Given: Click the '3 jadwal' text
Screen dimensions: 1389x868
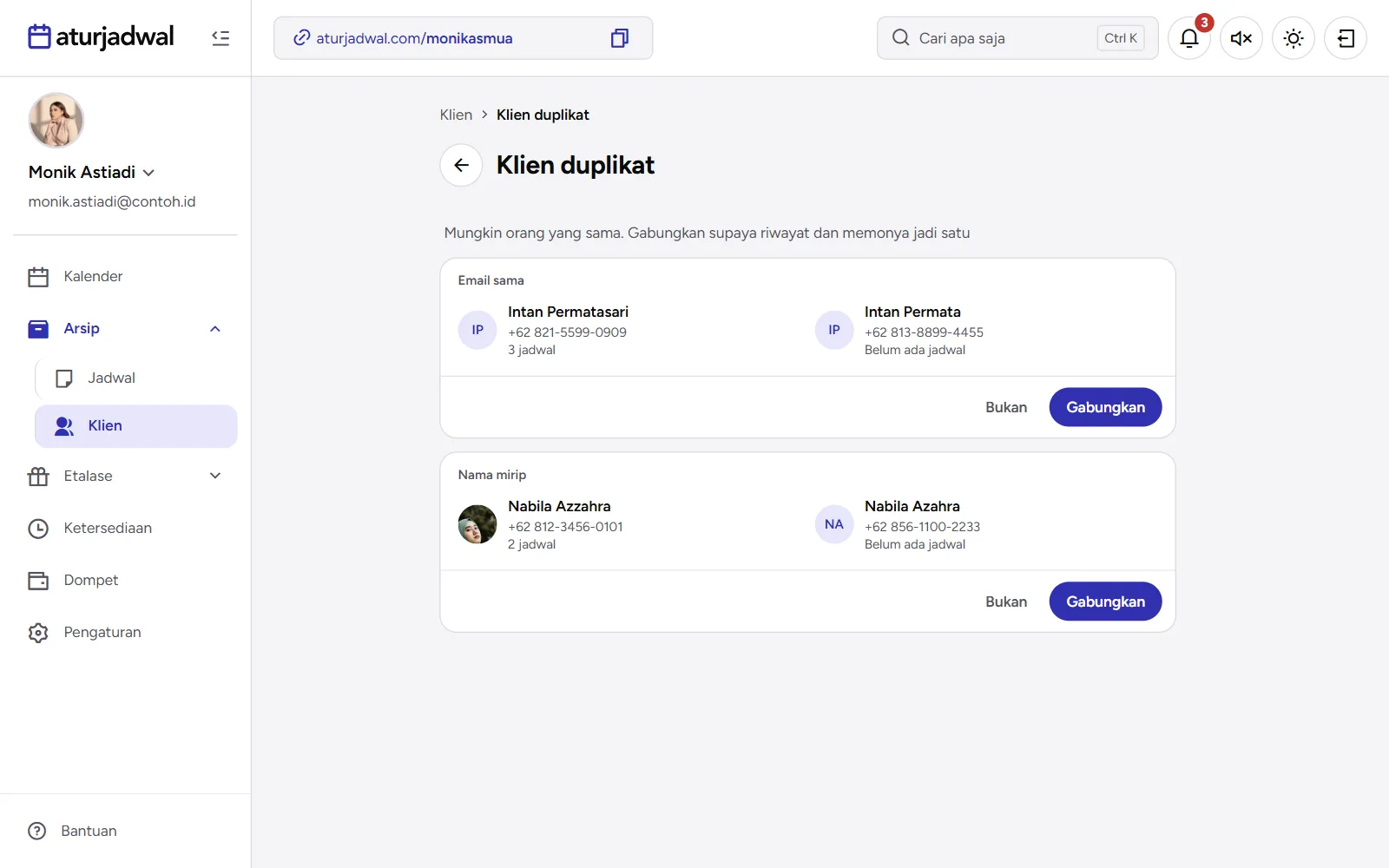Looking at the screenshot, I should (531, 350).
